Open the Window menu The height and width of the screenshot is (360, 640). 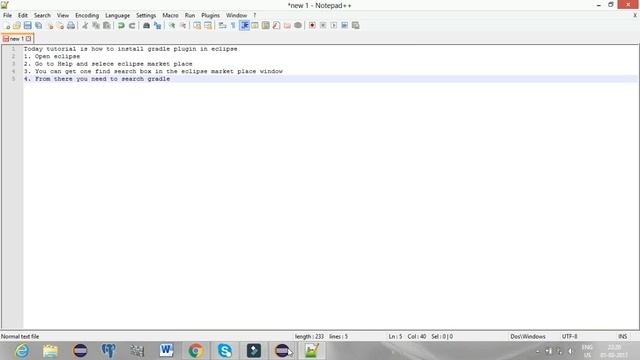[x=236, y=16]
